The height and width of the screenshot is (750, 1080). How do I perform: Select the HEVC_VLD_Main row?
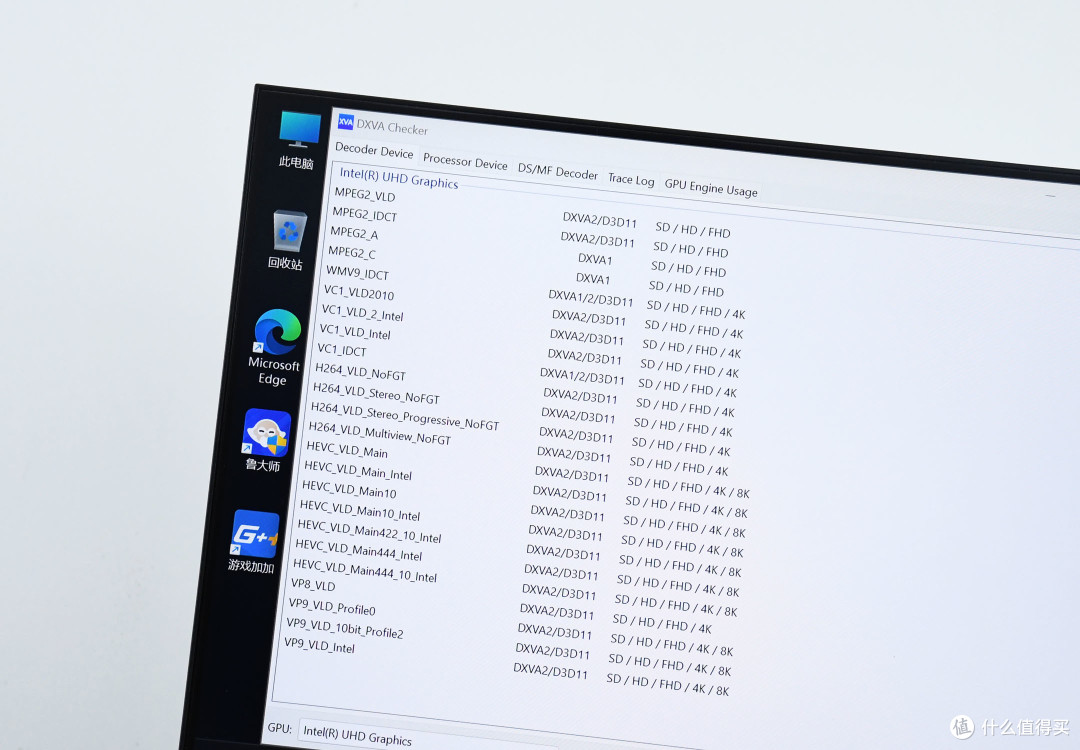(x=528, y=470)
